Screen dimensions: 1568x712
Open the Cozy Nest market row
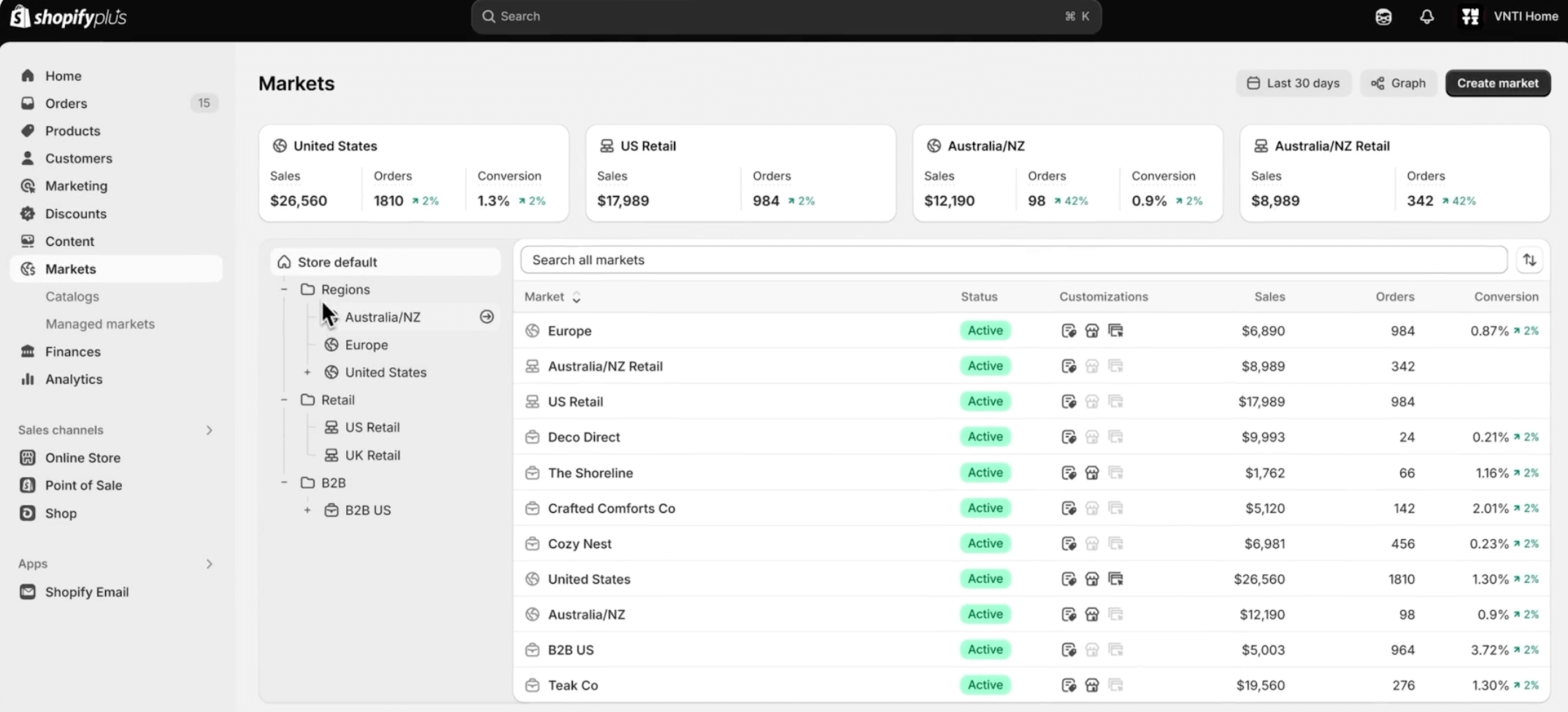tap(1031, 543)
